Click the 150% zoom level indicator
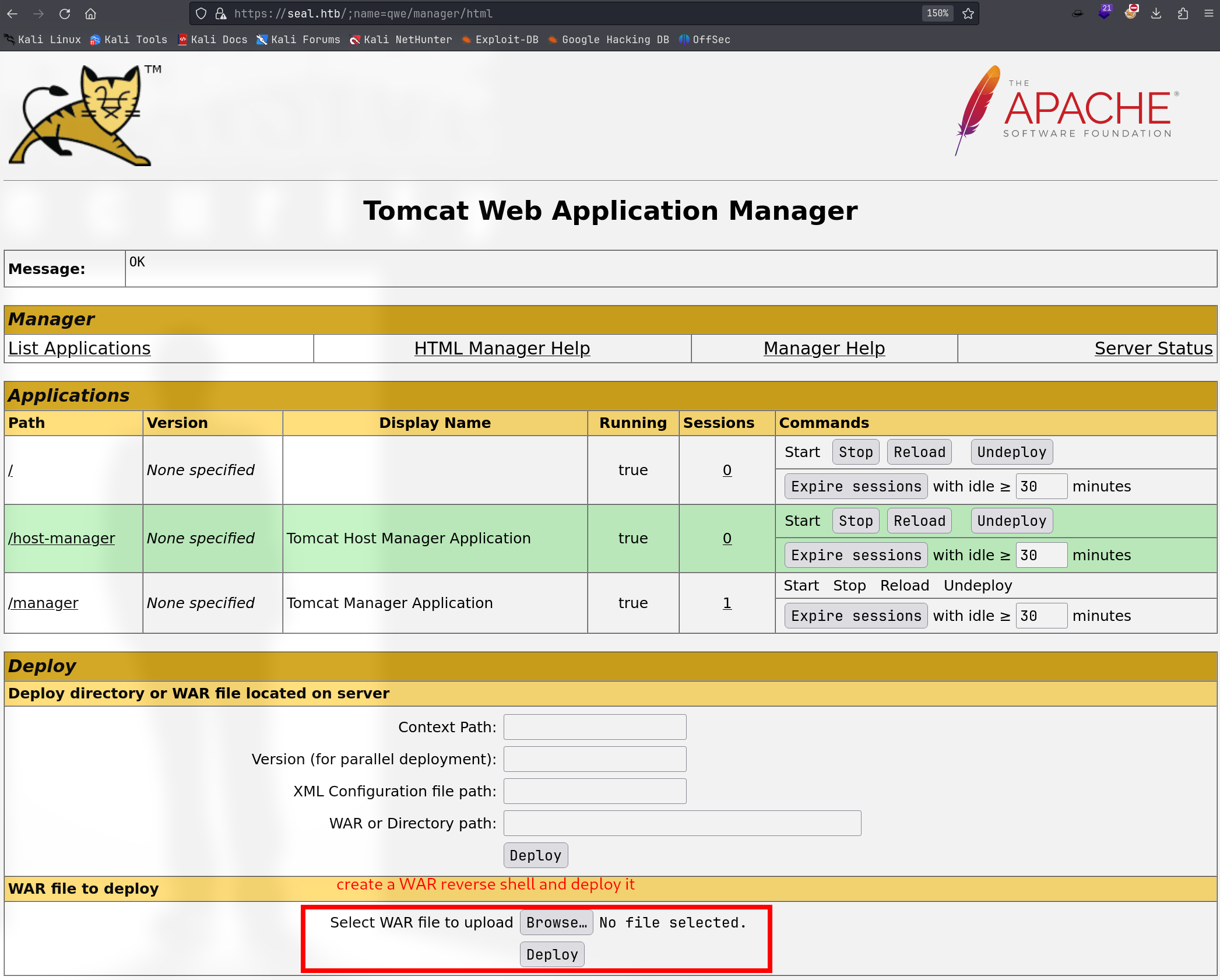 click(x=937, y=13)
